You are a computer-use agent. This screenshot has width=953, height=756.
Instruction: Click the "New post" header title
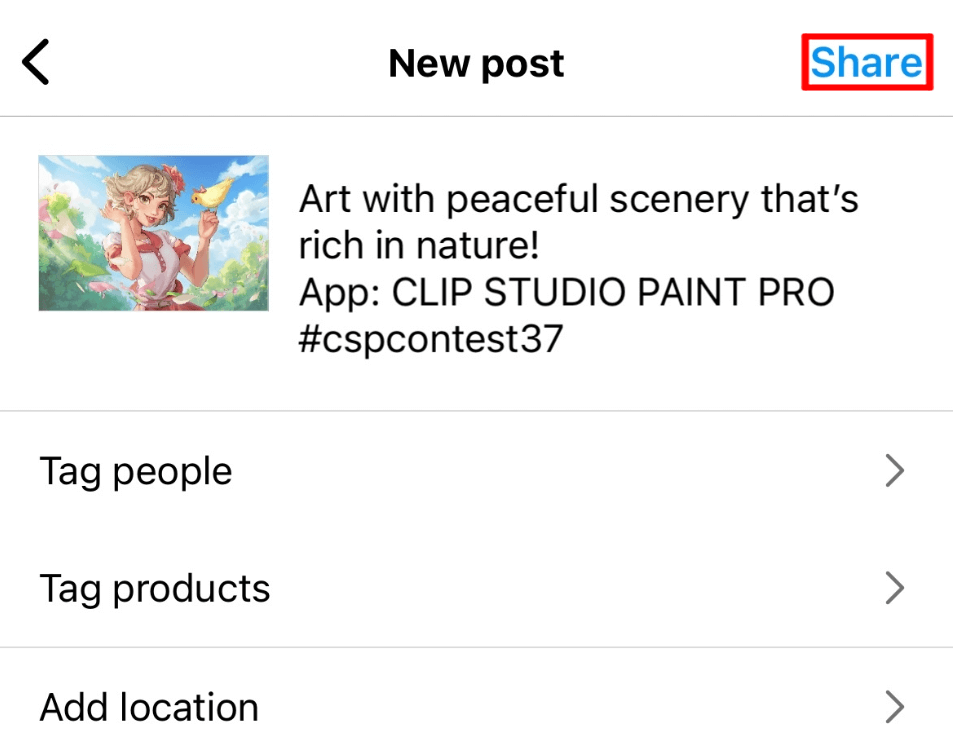click(x=476, y=64)
